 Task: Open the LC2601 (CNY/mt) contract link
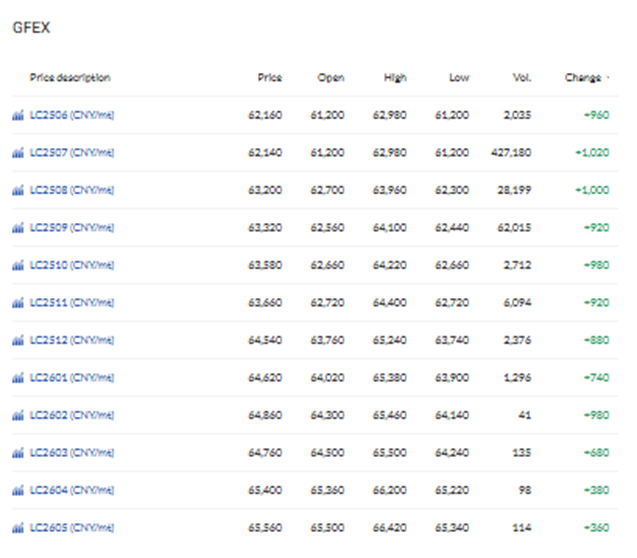pos(72,377)
